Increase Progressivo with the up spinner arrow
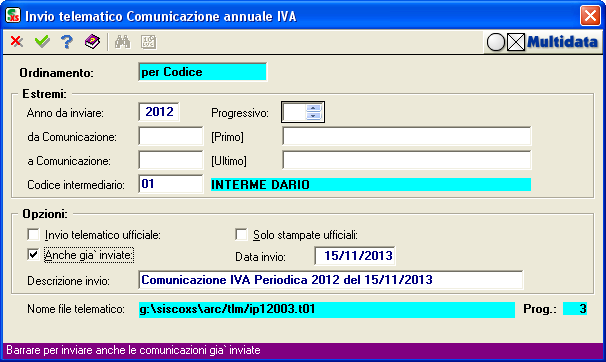606x362 pixels. [314, 108]
